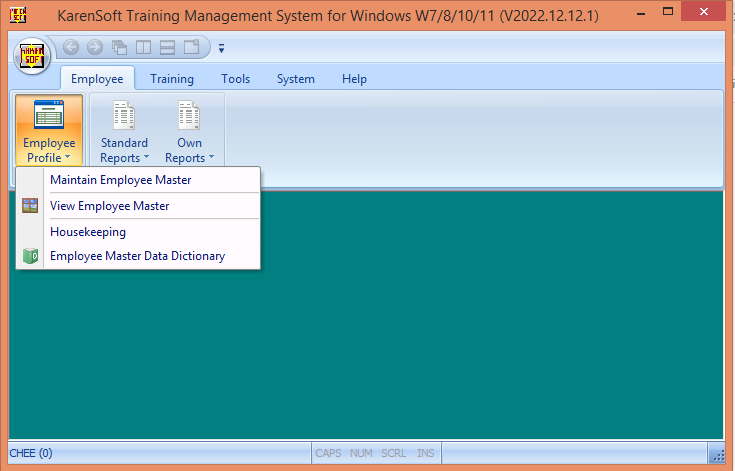Image resolution: width=735 pixels, height=471 pixels.
Task: Click the CHEE (0) status bar text
Action: [x=31, y=453]
